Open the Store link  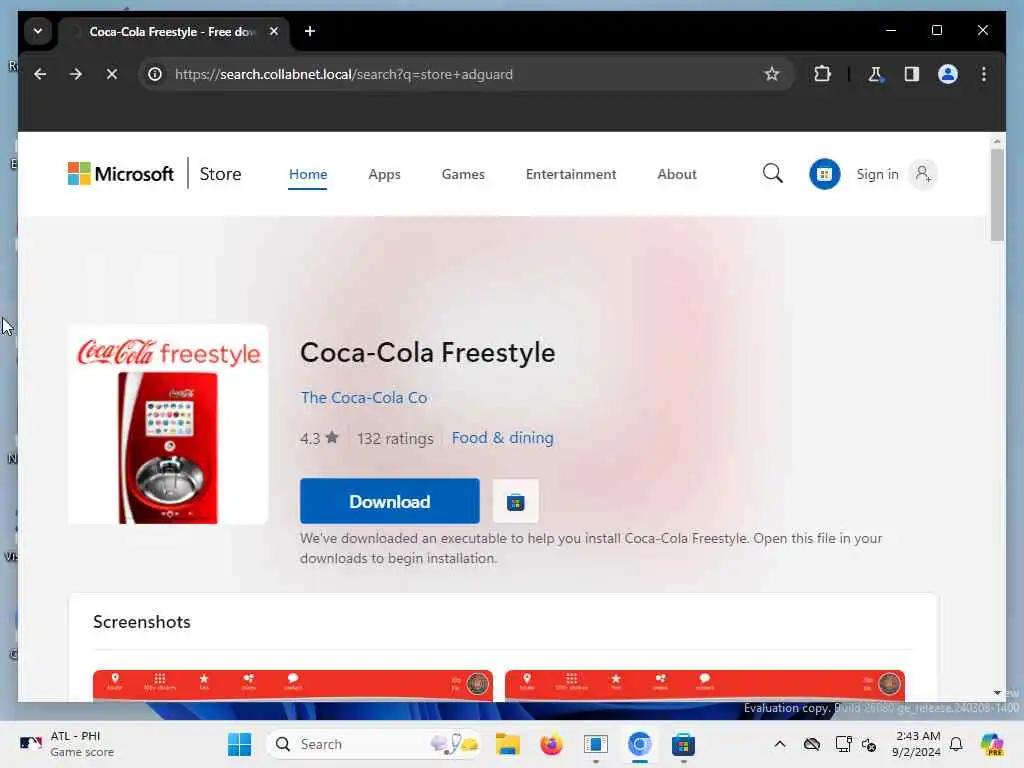point(220,174)
